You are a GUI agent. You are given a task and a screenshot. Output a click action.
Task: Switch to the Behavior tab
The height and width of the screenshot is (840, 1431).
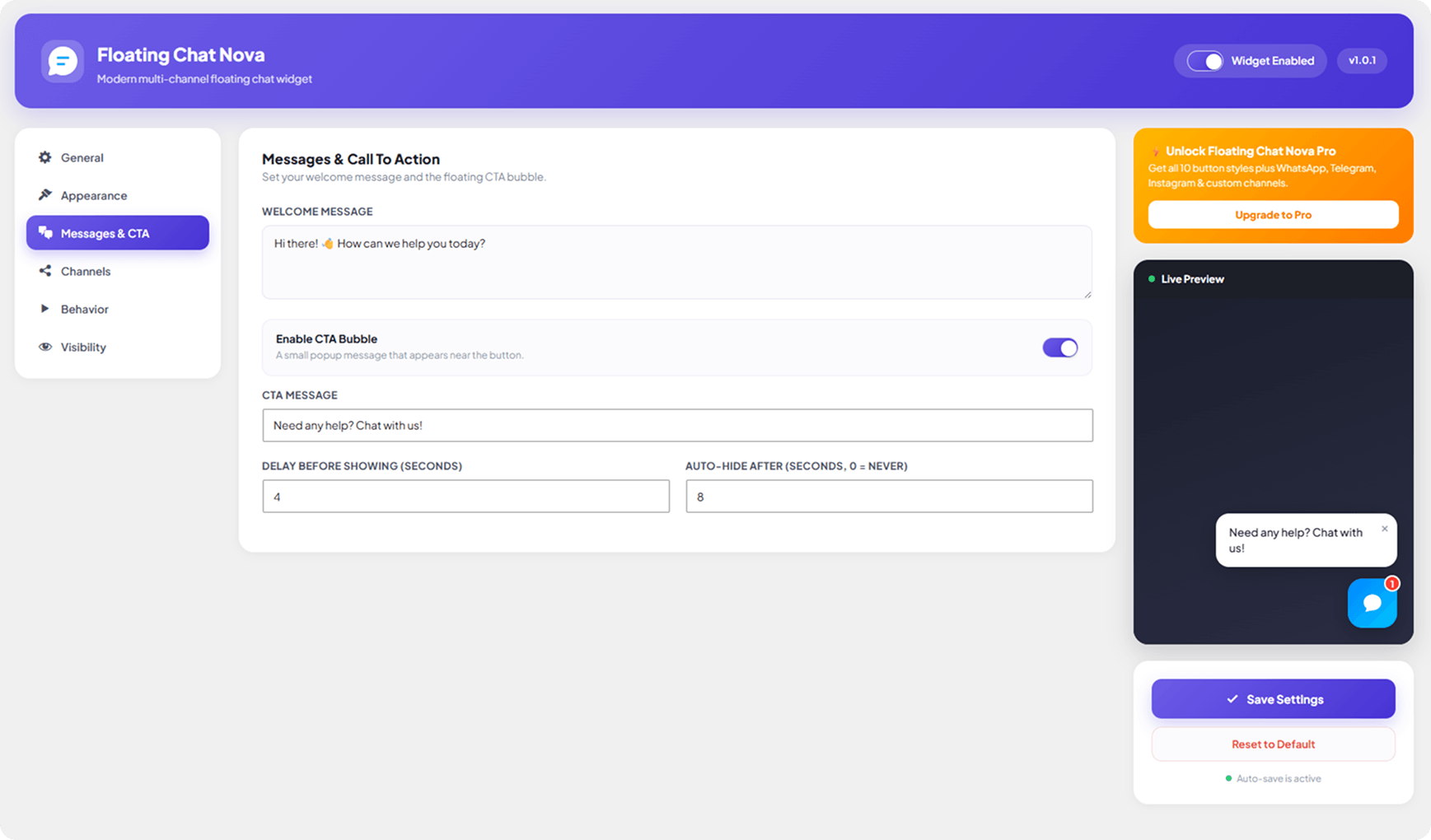(x=118, y=309)
